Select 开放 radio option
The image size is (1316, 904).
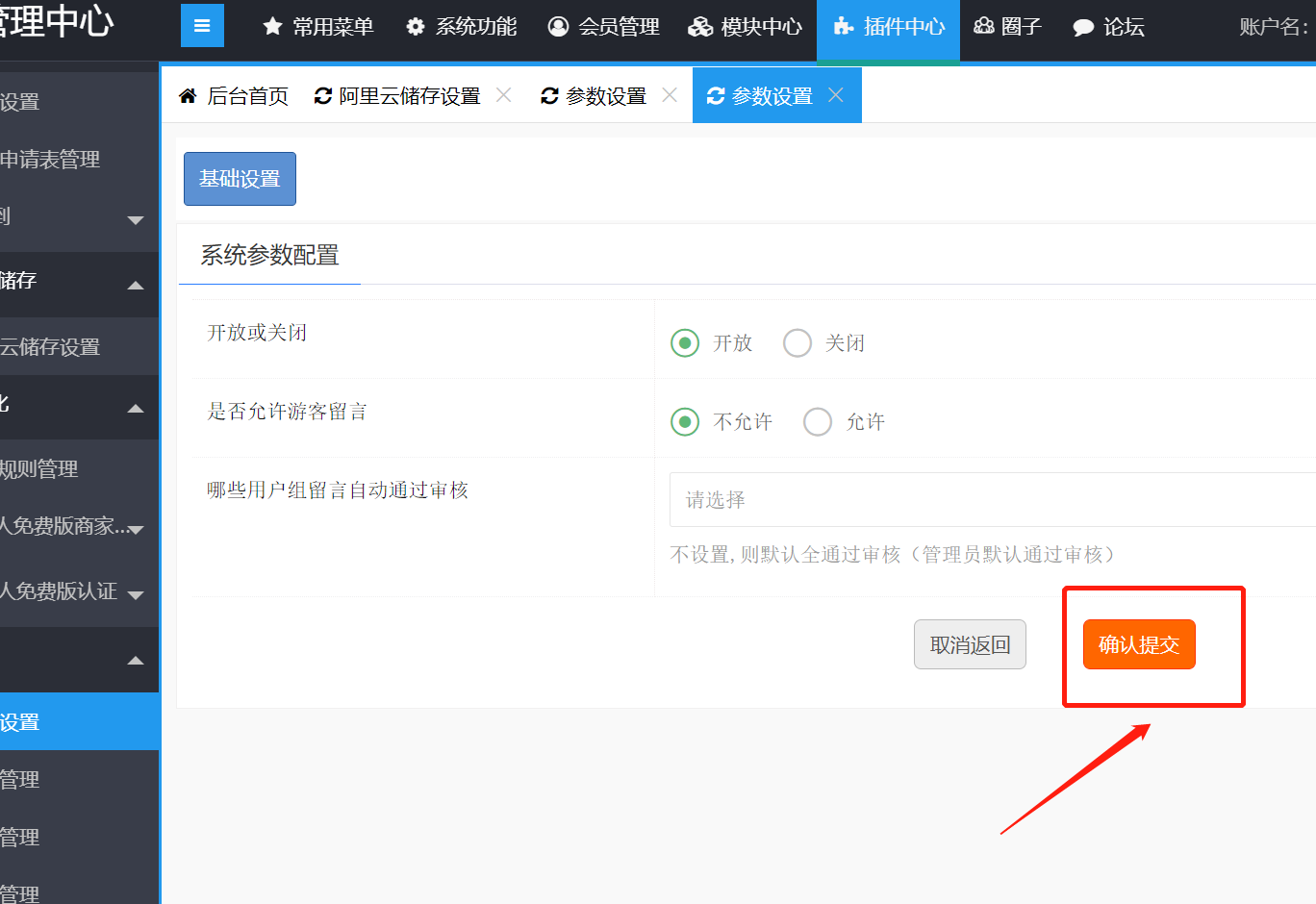685,343
